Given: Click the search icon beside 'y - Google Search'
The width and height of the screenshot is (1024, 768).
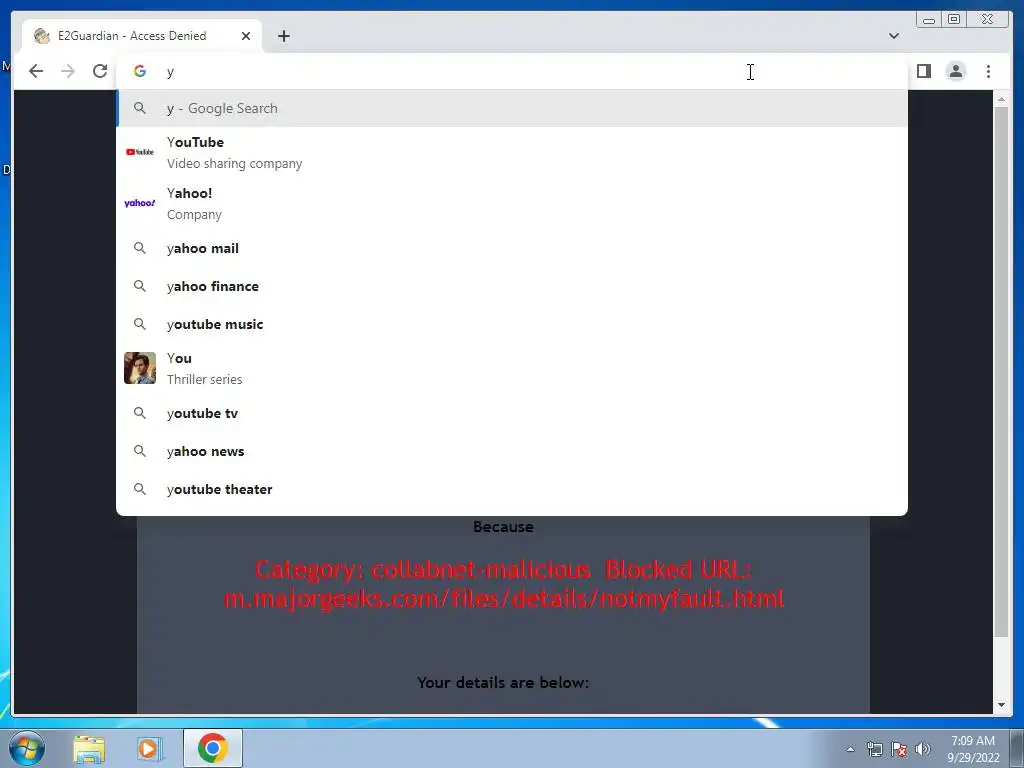Looking at the screenshot, I should (x=140, y=108).
